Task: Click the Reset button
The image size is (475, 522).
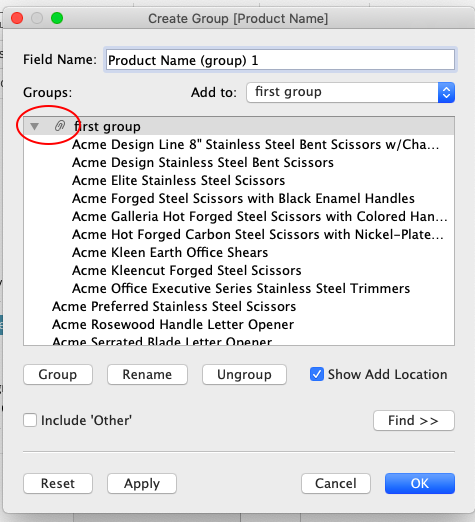Action: [58, 483]
